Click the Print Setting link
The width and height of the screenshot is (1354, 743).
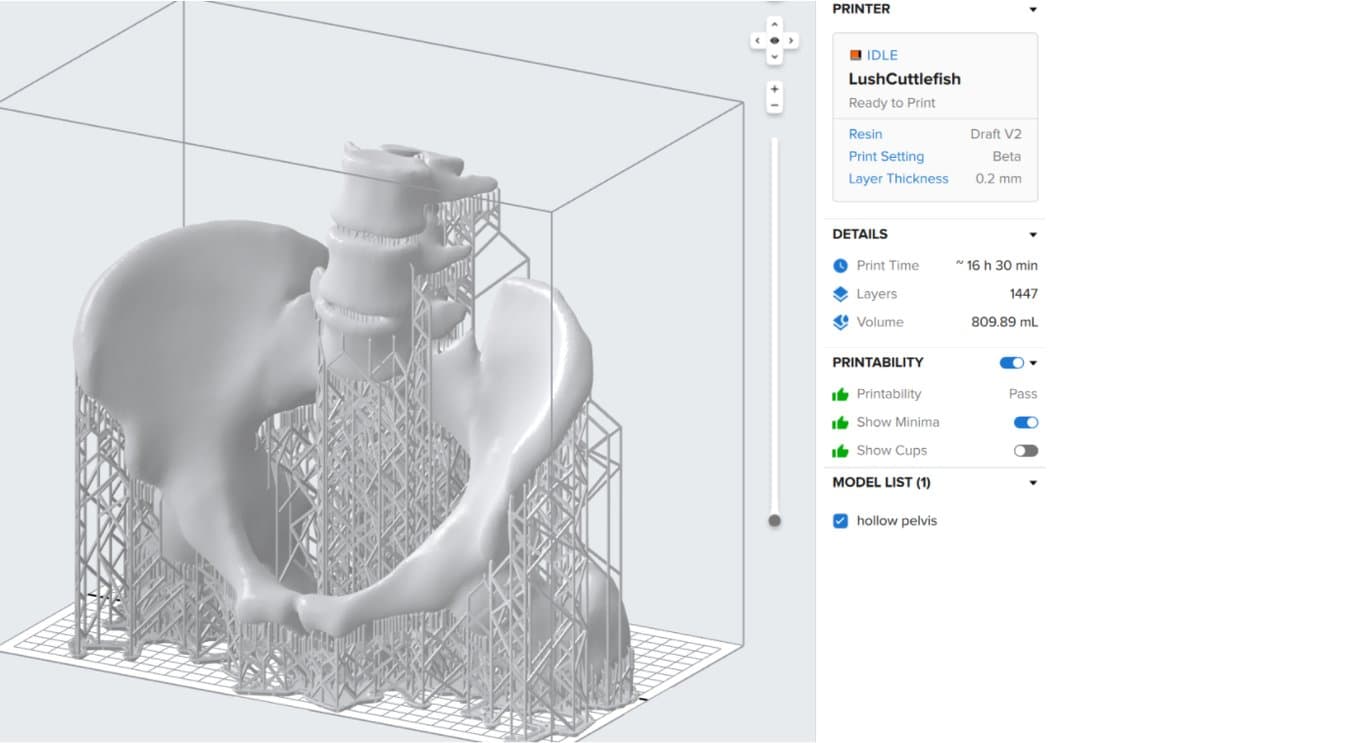(886, 156)
